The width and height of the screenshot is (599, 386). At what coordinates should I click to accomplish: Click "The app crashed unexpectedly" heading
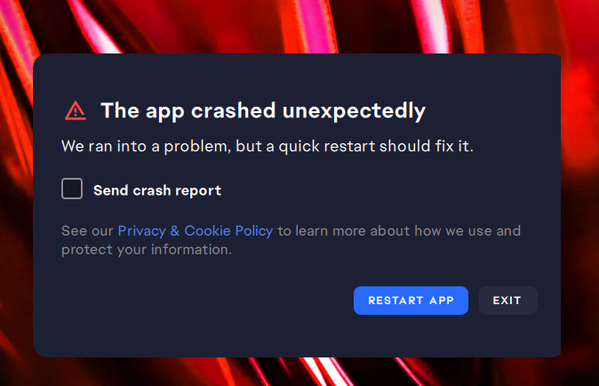[263, 111]
